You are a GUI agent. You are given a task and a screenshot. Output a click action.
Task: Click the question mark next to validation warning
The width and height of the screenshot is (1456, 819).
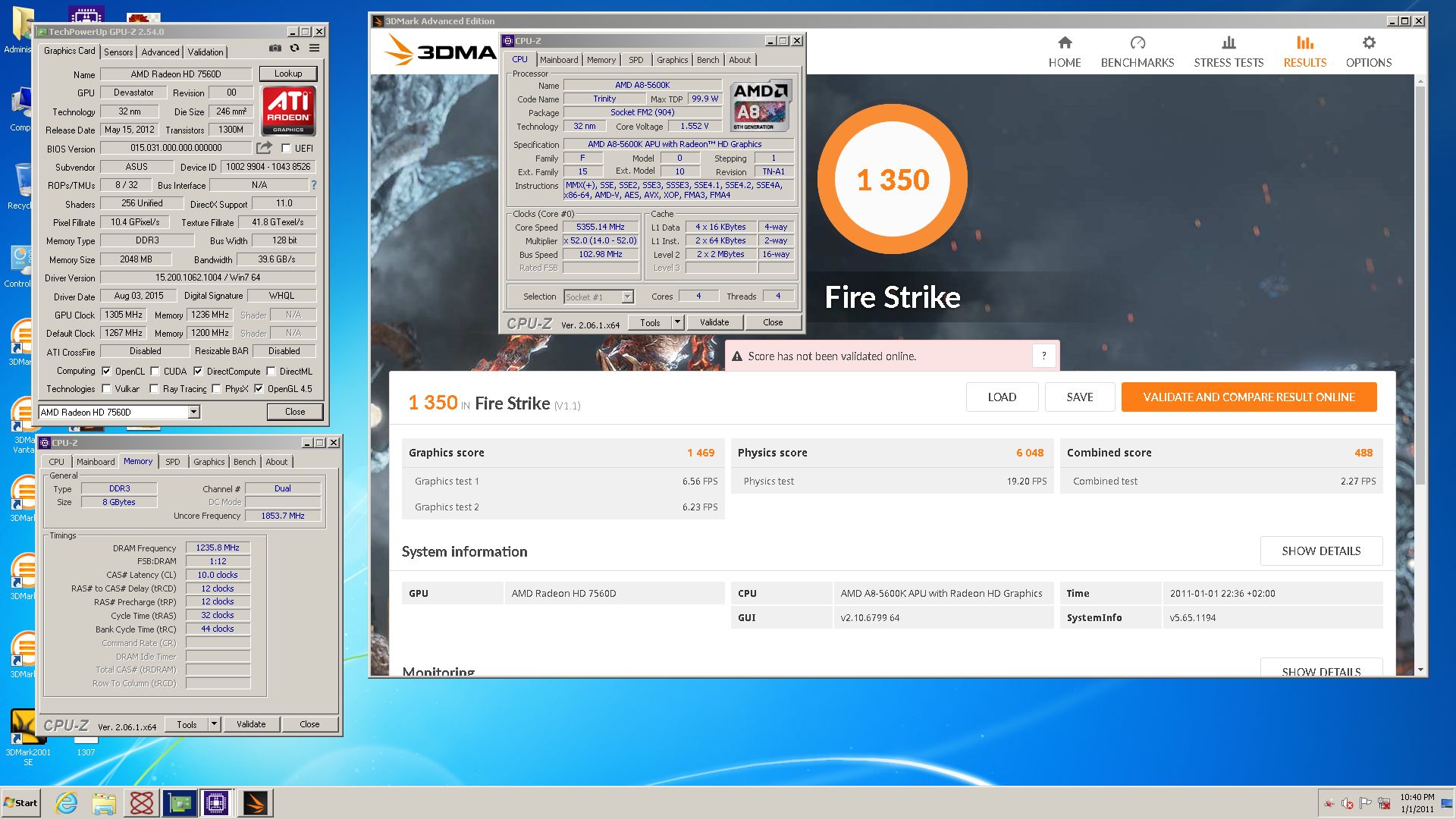(x=1043, y=356)
